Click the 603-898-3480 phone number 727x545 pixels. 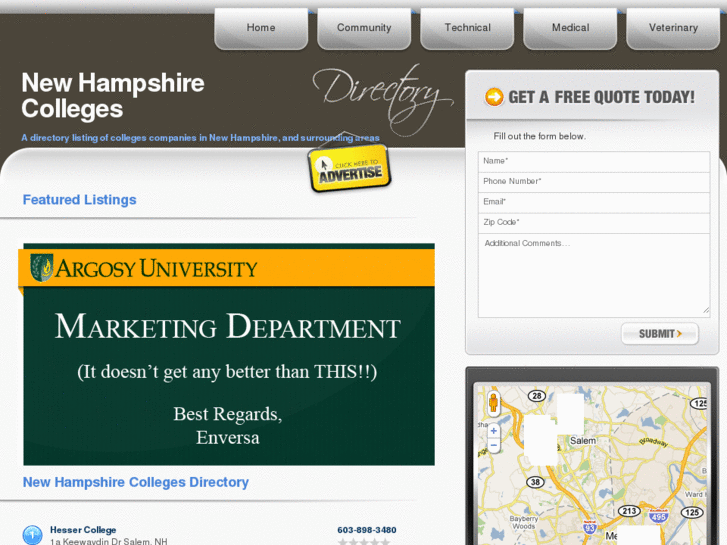point(367,530)
